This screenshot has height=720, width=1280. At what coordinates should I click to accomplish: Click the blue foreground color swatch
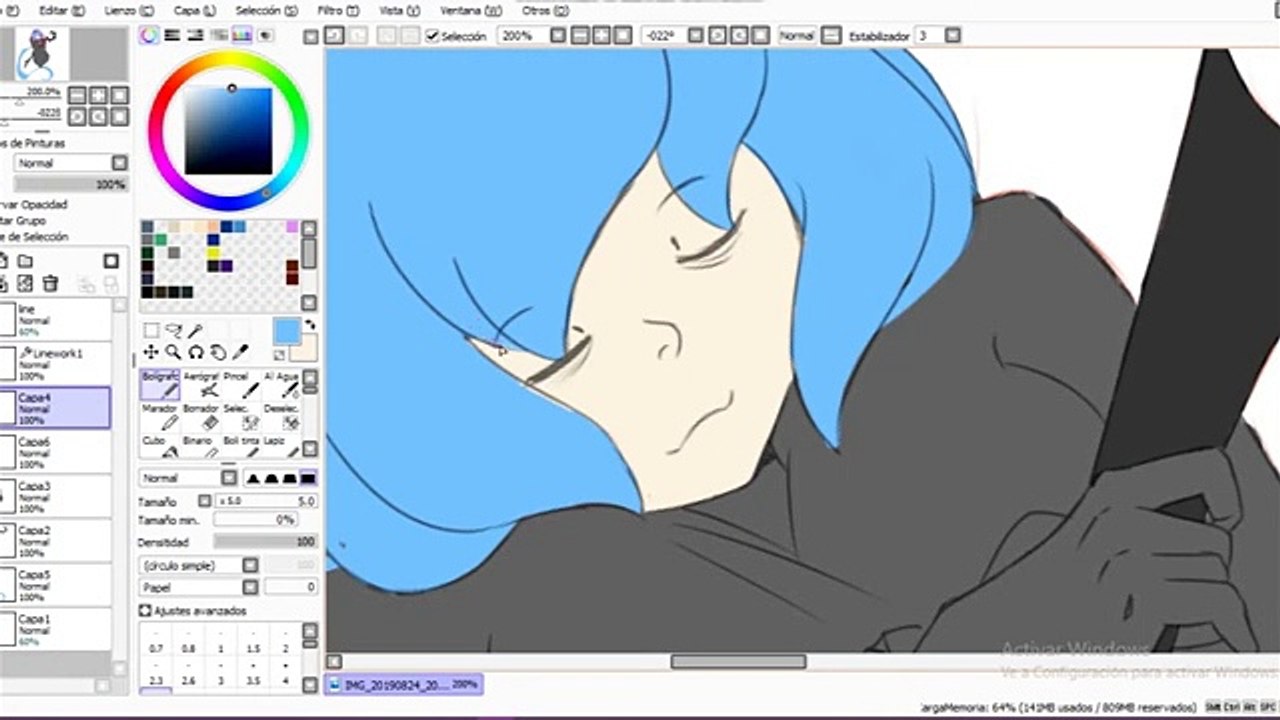coord(286,331)
